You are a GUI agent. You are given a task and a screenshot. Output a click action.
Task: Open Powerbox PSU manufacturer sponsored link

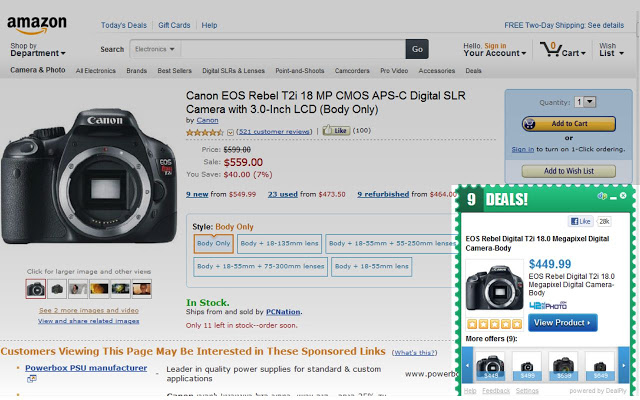coord(86,368)
